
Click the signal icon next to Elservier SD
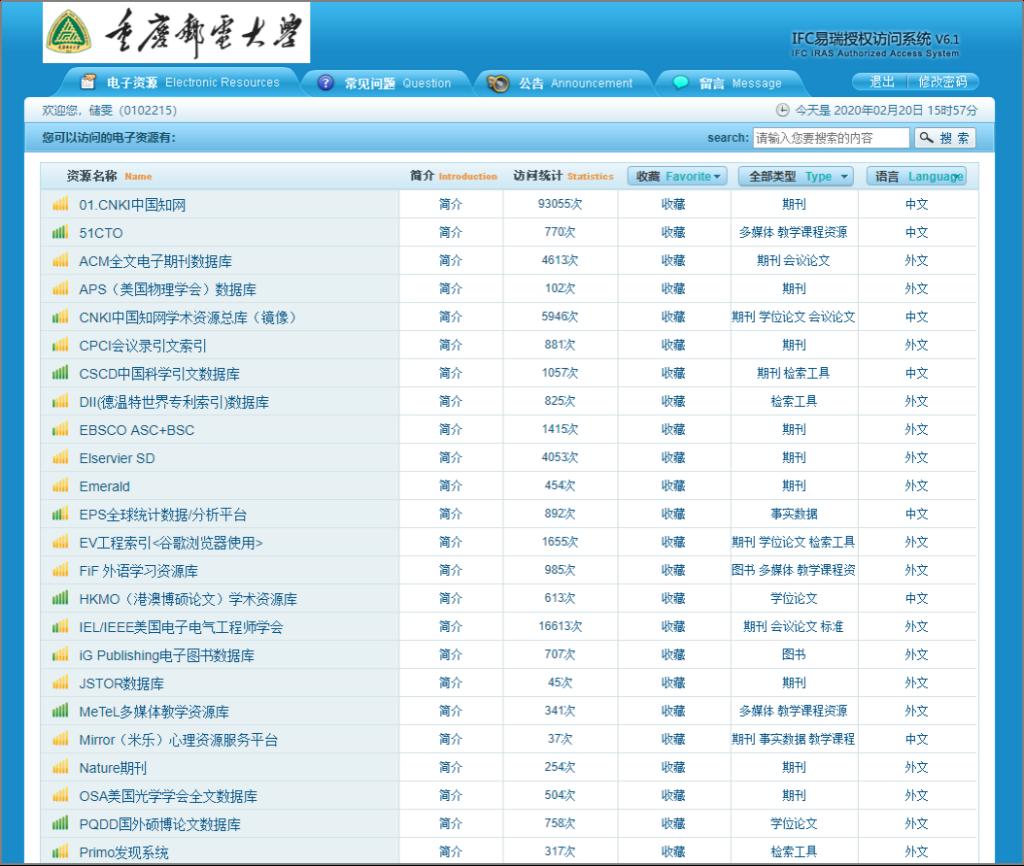[60, 458]
